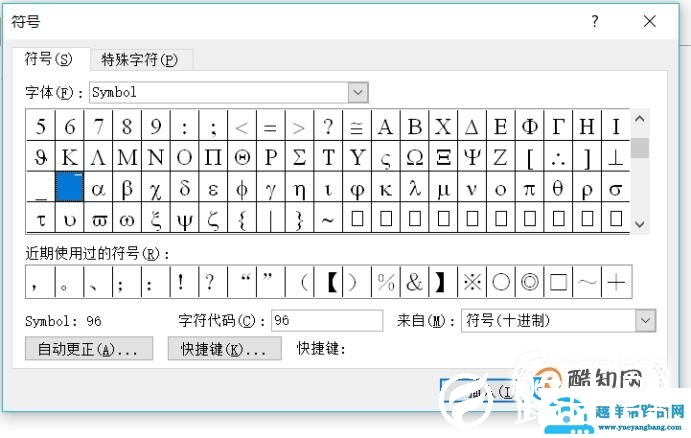Select the question mark recent symbol

(213, 282)
